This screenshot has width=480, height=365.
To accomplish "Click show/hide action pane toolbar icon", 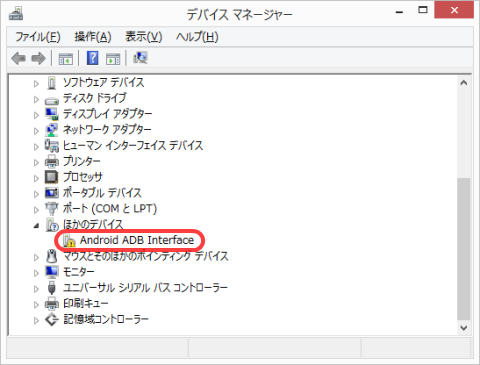I will click(113, 59).
